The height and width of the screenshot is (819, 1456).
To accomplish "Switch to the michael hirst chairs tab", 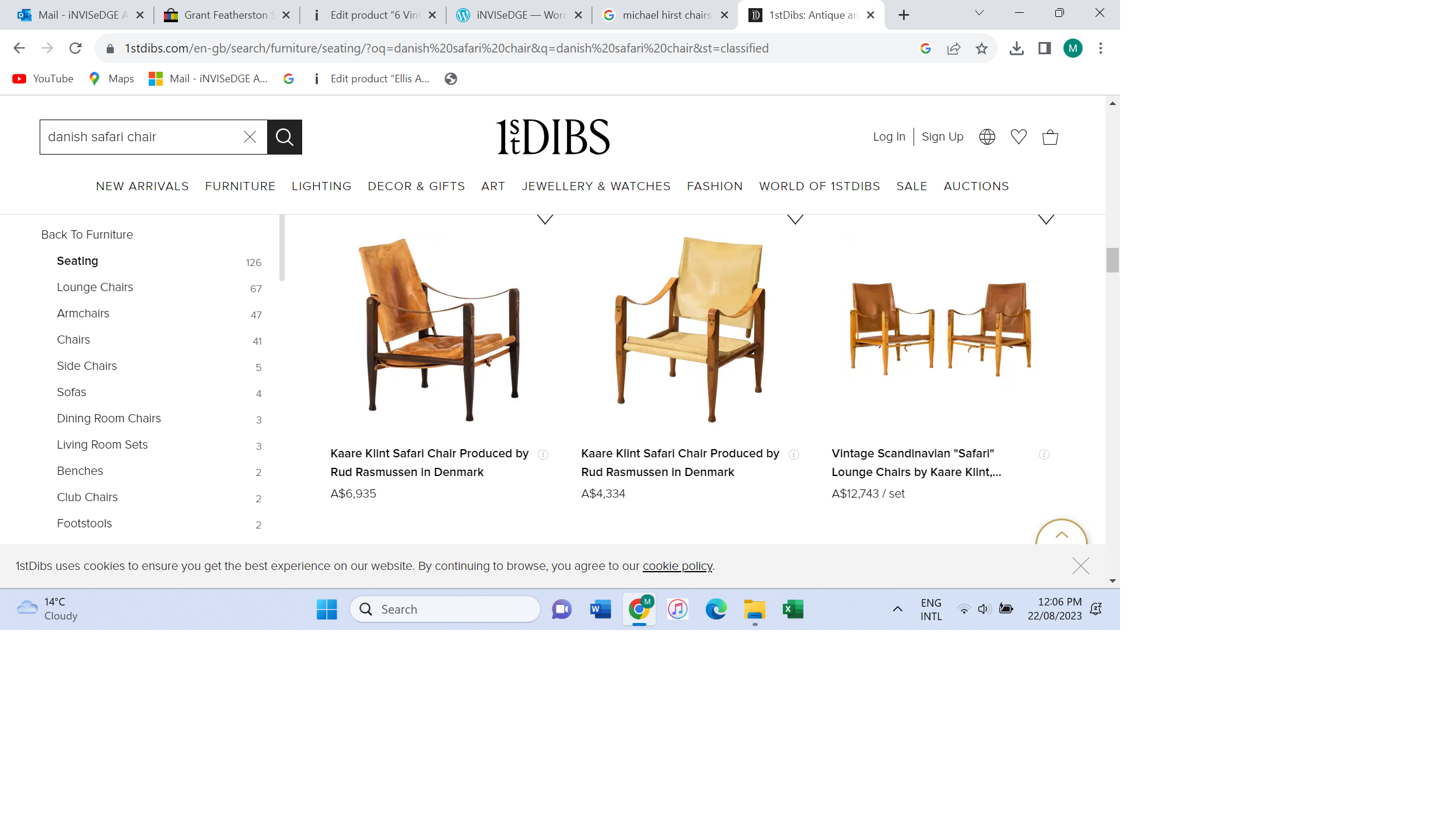I will coord(665,15).
